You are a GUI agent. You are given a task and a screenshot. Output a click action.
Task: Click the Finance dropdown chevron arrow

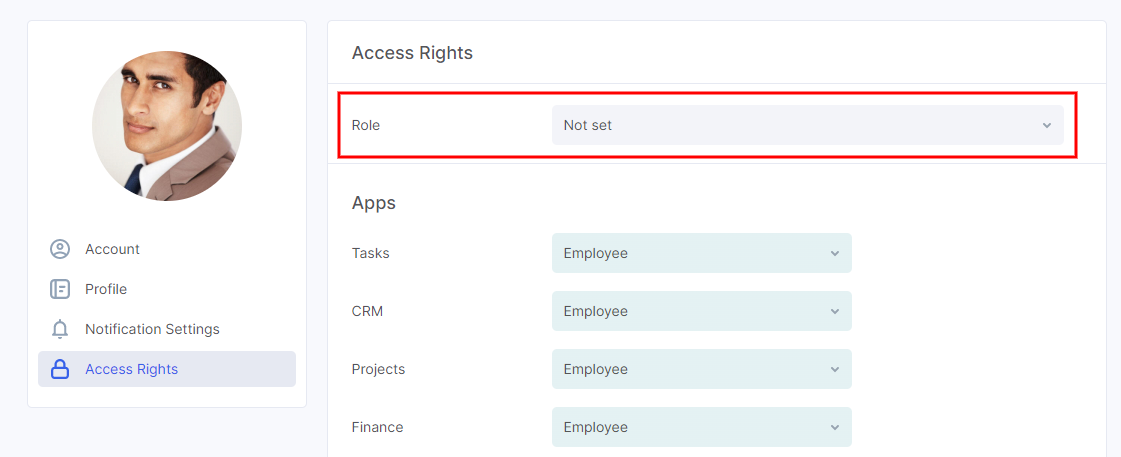tap(834, 427)
